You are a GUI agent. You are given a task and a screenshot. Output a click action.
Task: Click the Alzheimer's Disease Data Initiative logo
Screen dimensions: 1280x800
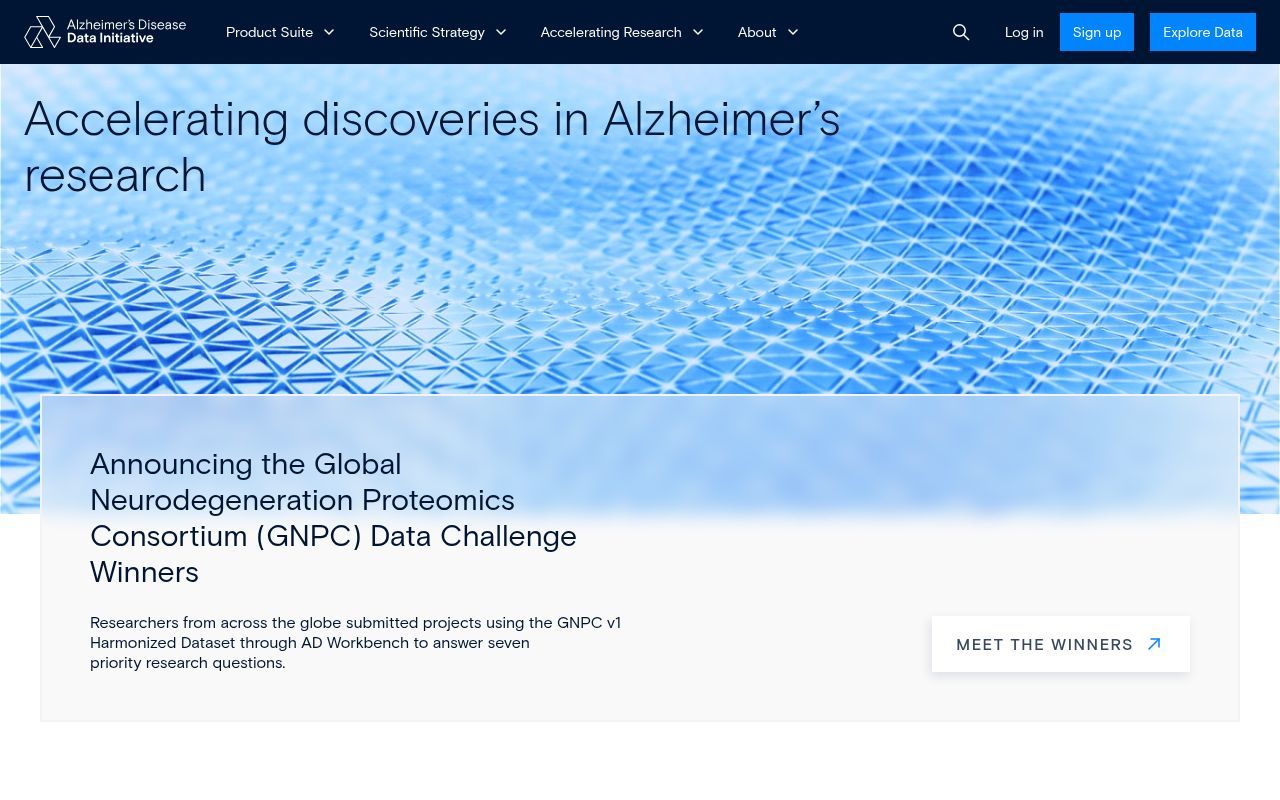coord(105,32)
